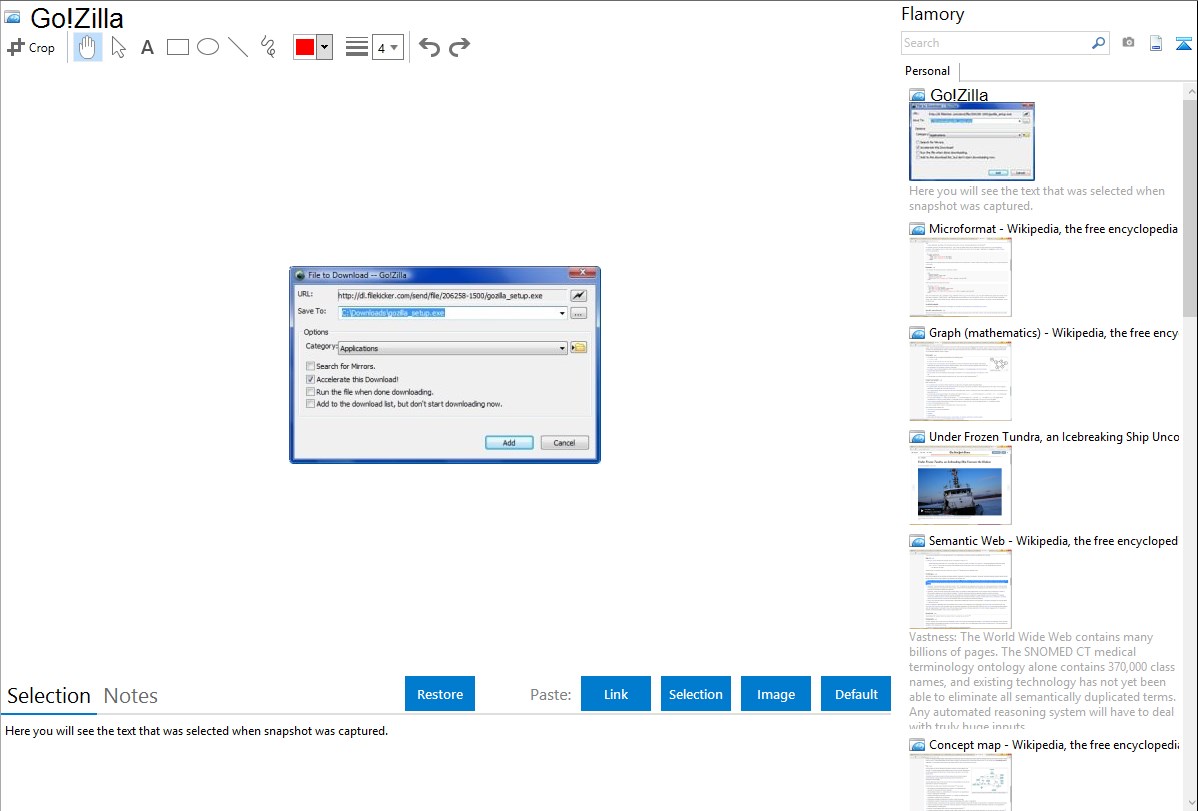Open Under Frozen Tundra snapshot title
This screenshot has width=1198, height=811.
[1054, 436]
